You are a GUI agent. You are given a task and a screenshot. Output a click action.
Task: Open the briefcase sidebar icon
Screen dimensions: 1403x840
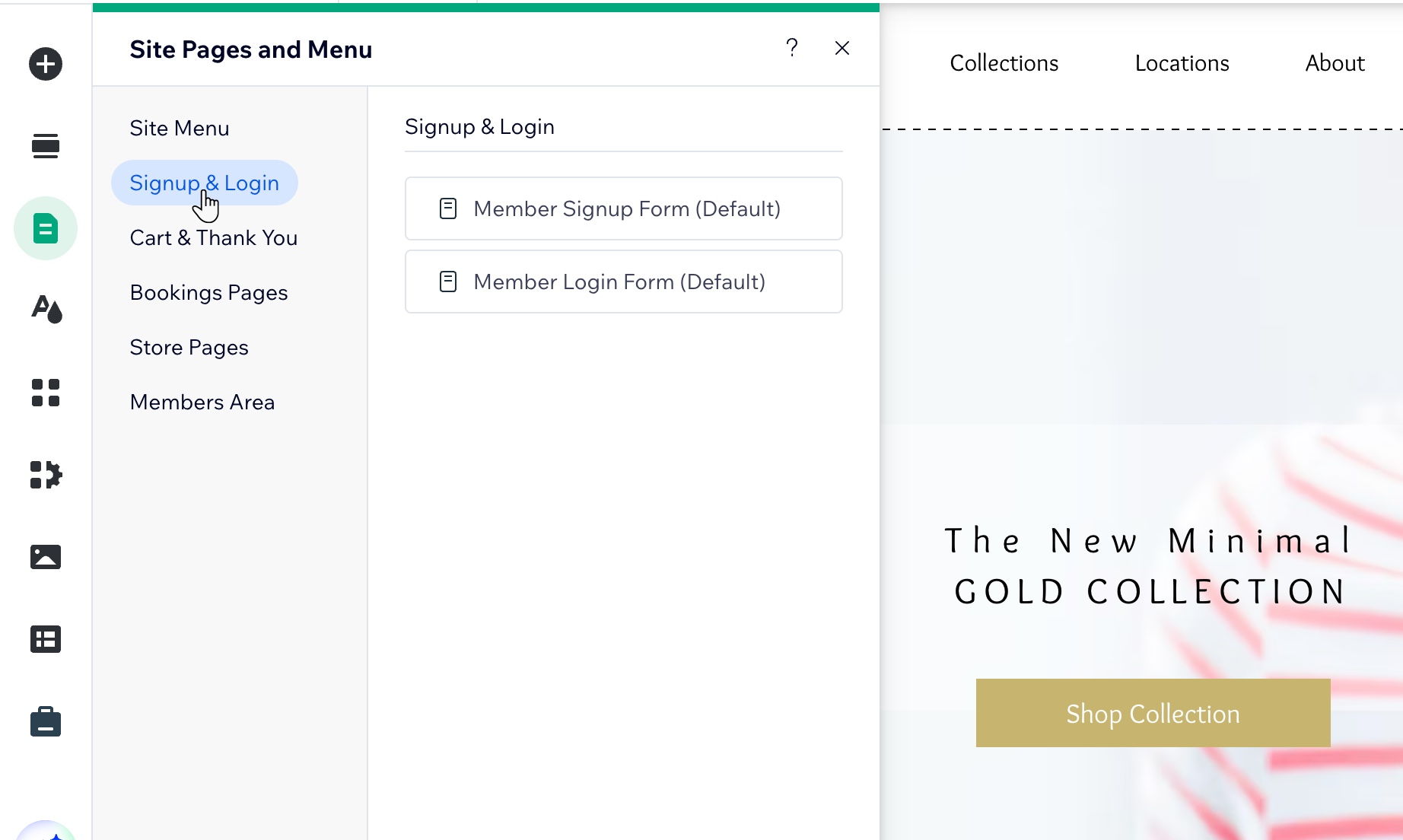pos(46,721)
